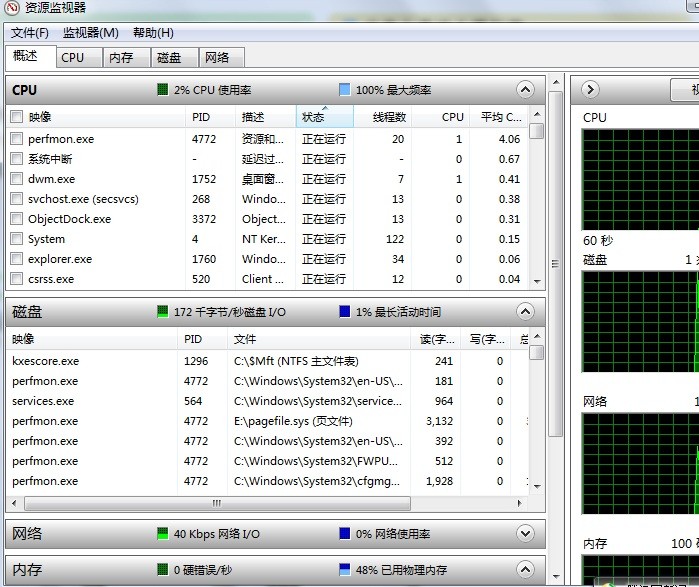The width and height of the screenshot is (699, 587).
Task: Click the blue network utilization indicator square
Action: 345,534
